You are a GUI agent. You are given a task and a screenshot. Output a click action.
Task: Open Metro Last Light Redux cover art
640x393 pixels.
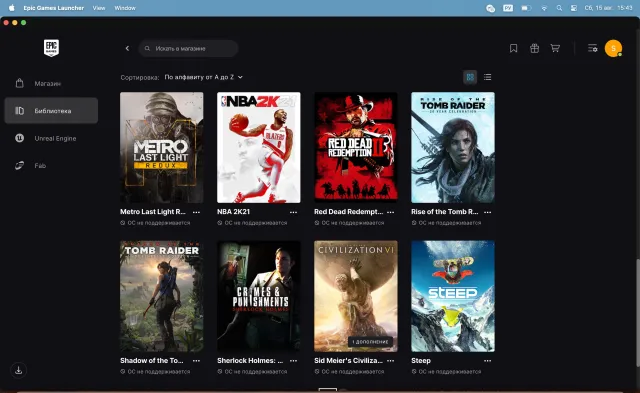pos(162,147)
